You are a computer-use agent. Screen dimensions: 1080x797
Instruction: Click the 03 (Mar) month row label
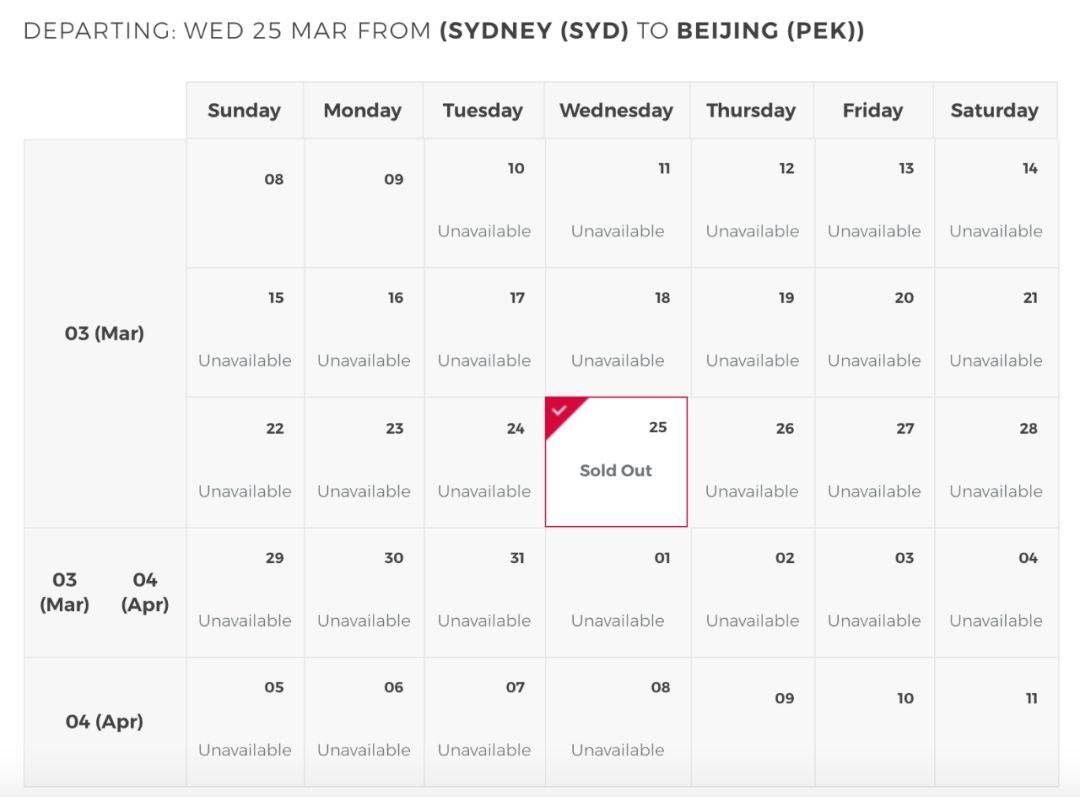105,333
